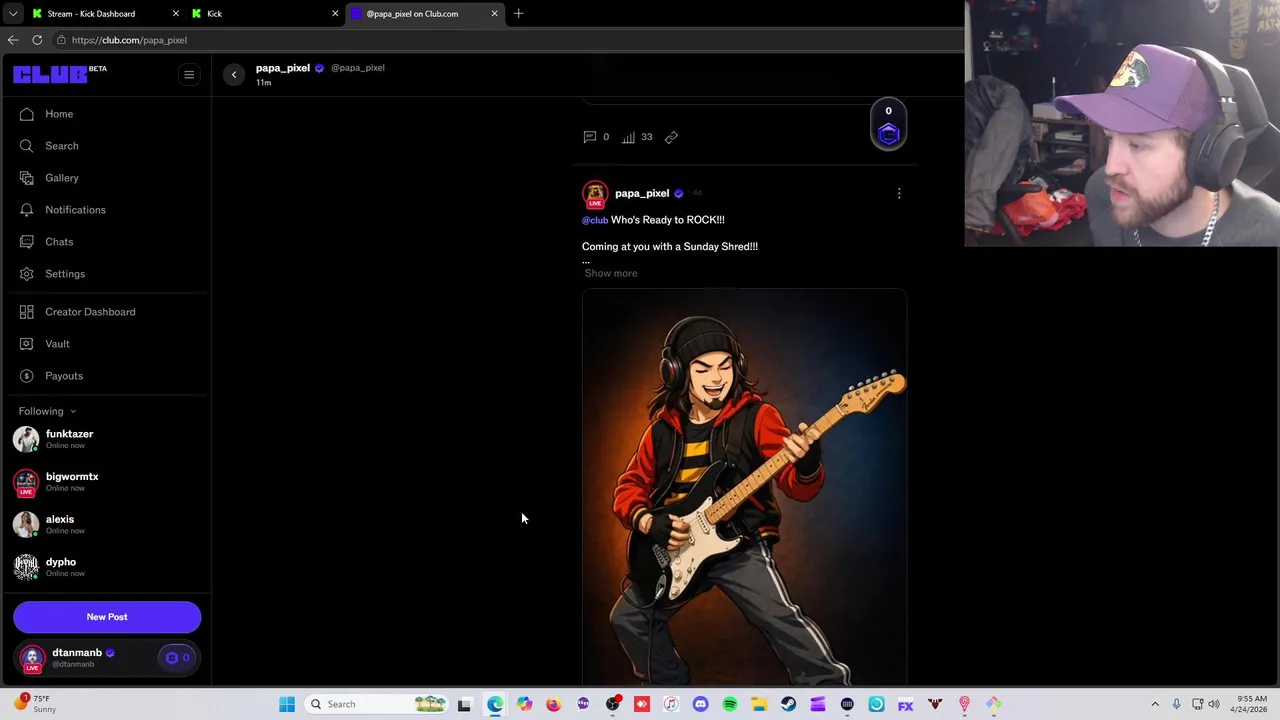Viewport: 1280px width, 720px height.
Task: Expand post text with Show more
Action: (611, 273)
